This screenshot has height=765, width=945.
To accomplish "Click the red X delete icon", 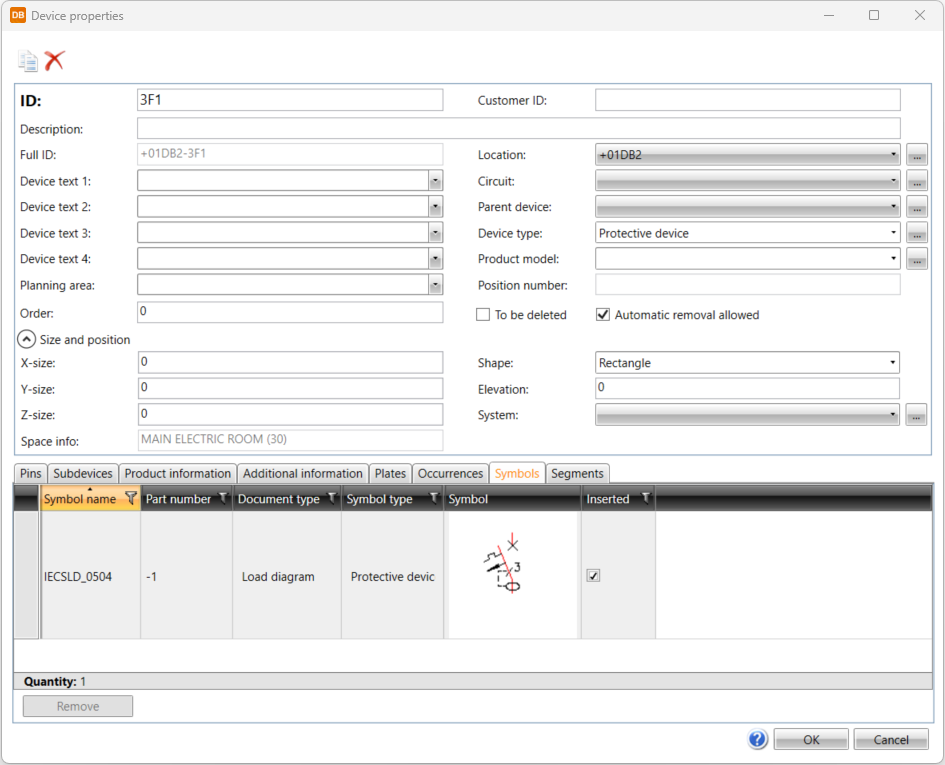I will [x=54, y=61].
